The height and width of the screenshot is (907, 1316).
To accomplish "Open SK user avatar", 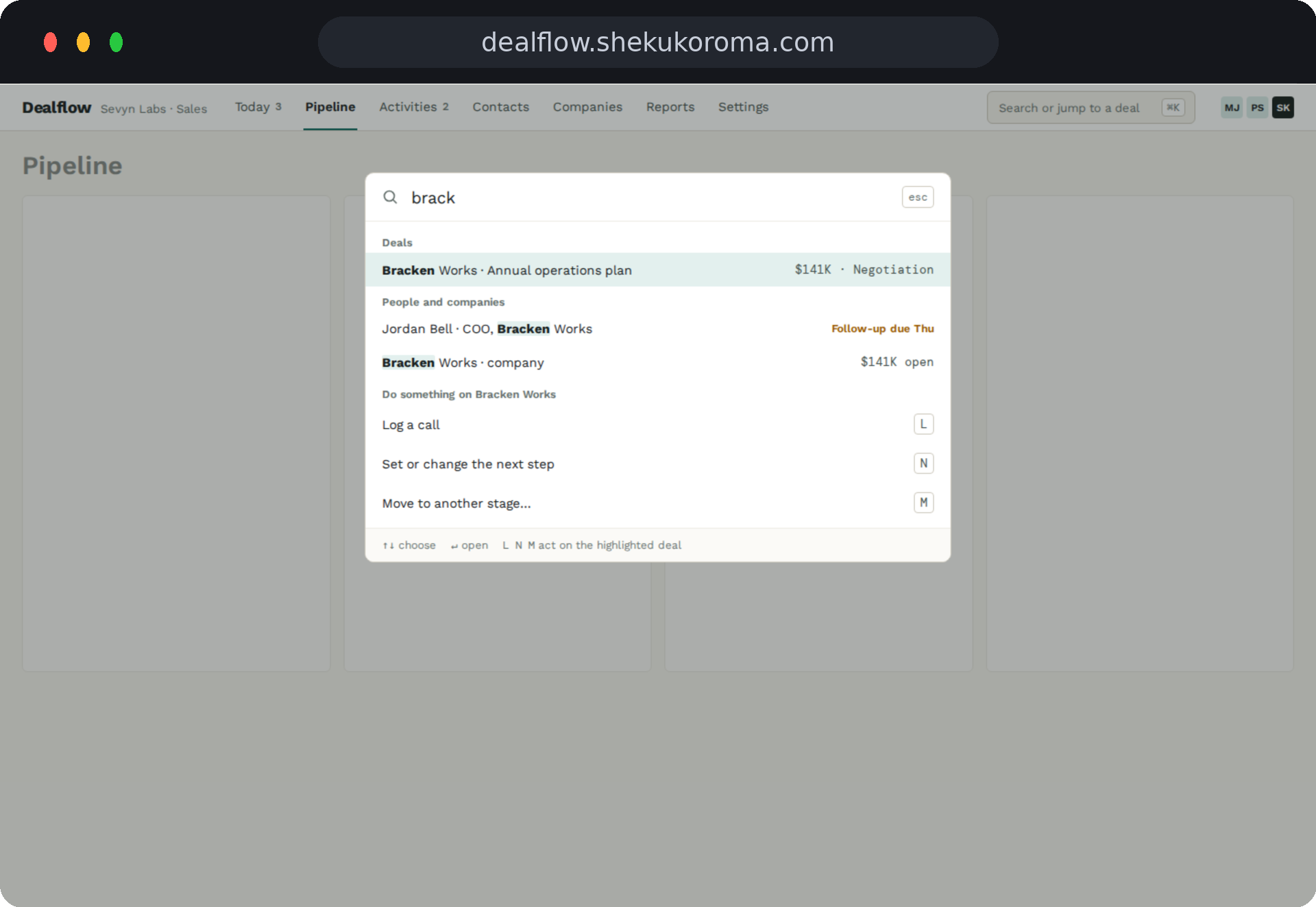I will coord(1283,108).
